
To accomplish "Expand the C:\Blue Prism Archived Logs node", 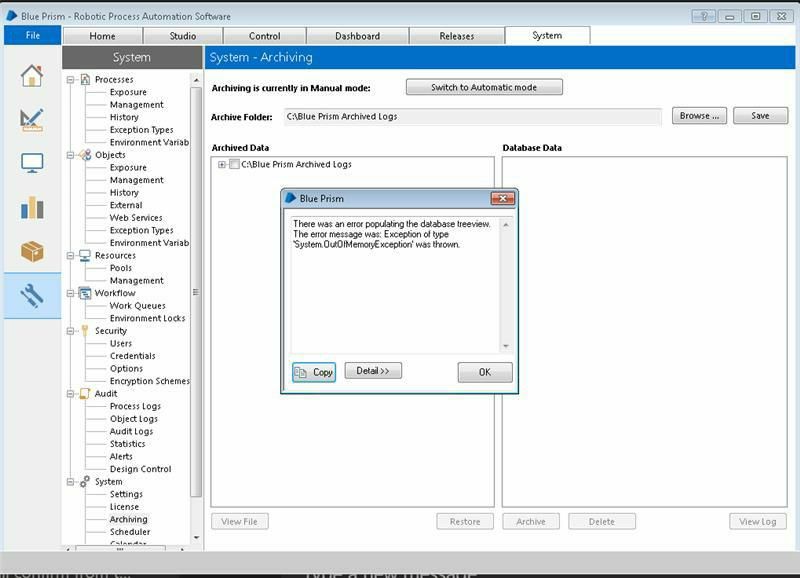I will (221, 165).
